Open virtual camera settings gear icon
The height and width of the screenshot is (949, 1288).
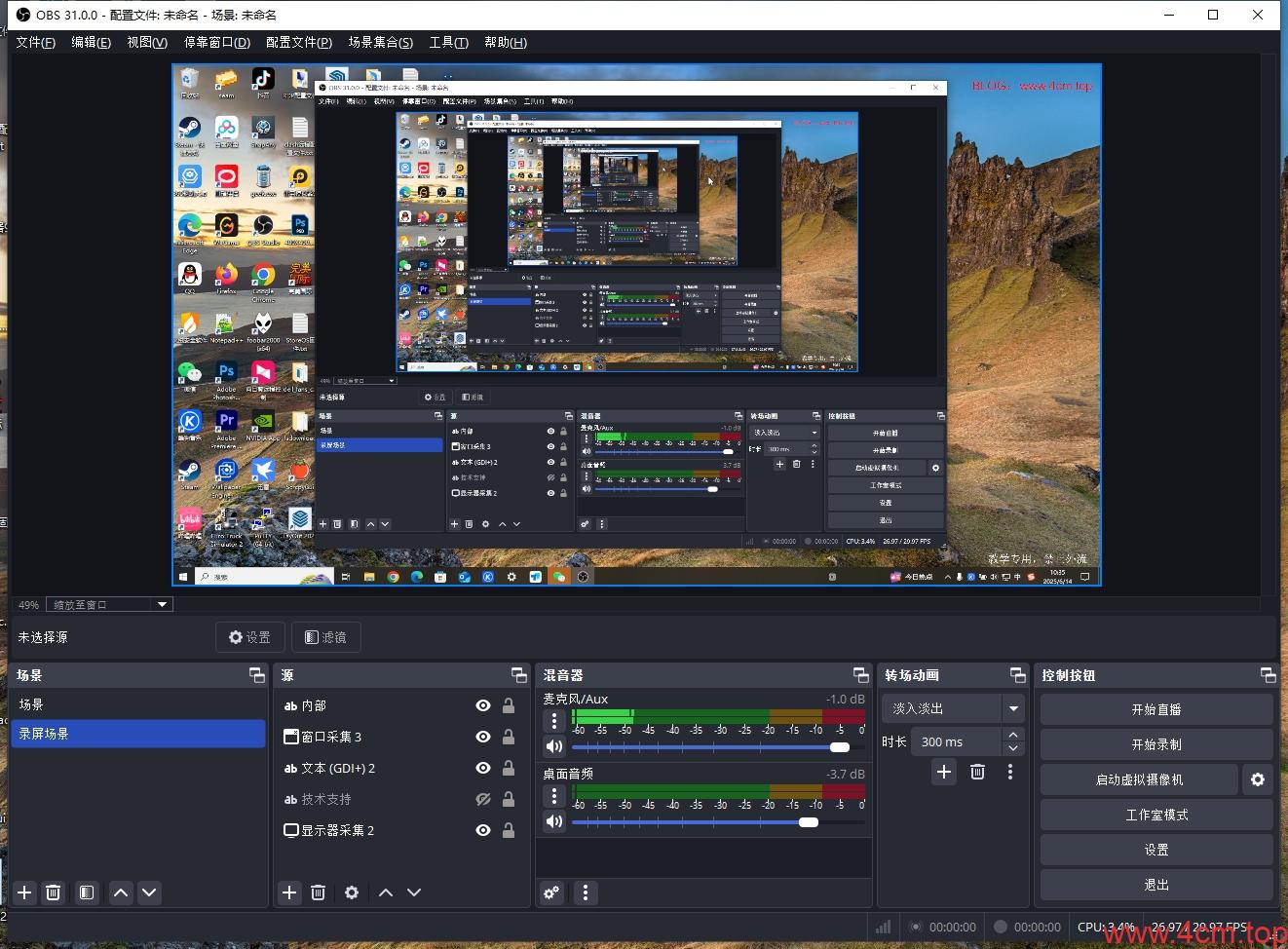pos(1258,779)
